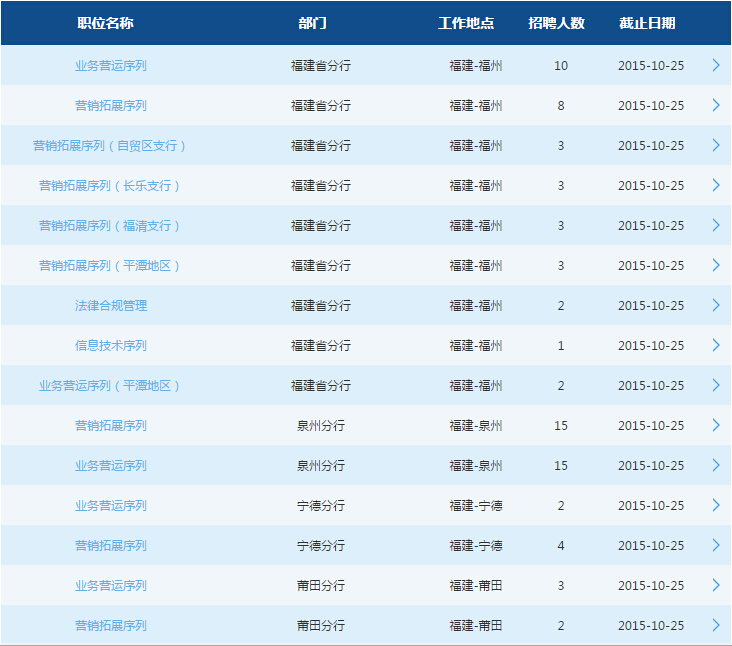732x646 pixels.
Task: Click the chevron on 福清支行 row
Action: pyautogui.click(x=715, y=225)
